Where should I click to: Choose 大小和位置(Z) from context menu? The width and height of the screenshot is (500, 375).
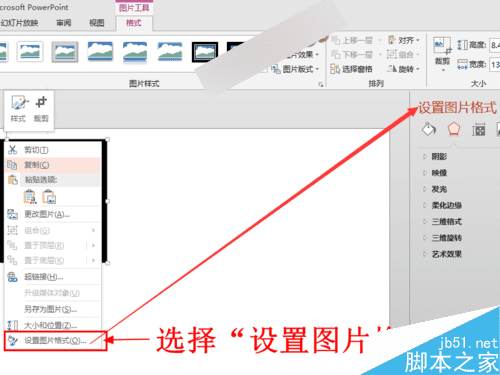click(53, 325)
